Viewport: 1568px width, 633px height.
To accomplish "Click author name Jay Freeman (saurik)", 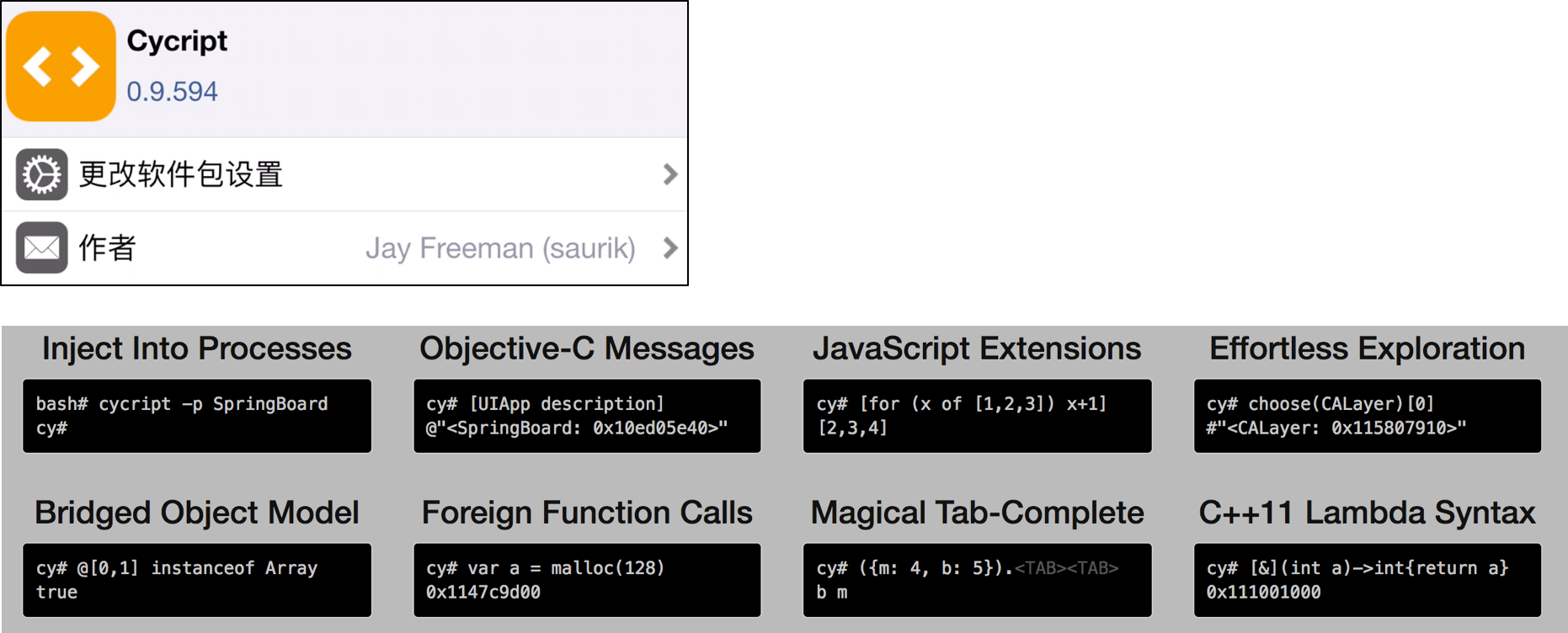I will click(x=500, y=248).
